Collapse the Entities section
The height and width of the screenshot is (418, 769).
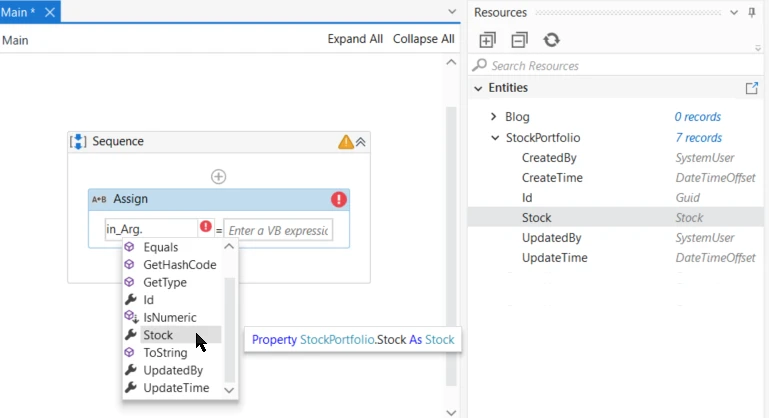click(x=478, y=88)
